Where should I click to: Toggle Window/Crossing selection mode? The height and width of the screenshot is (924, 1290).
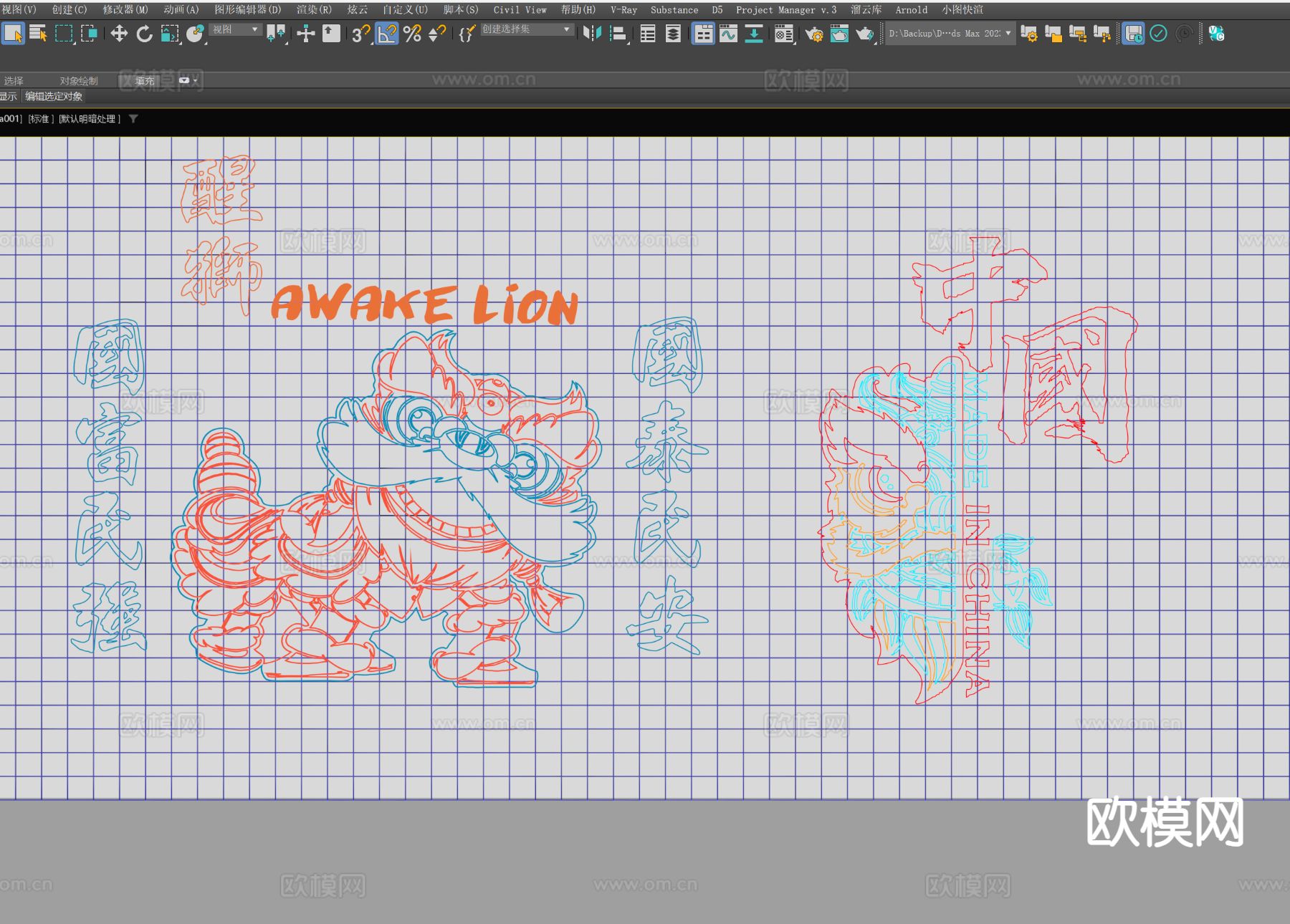(x=89, y=34)
